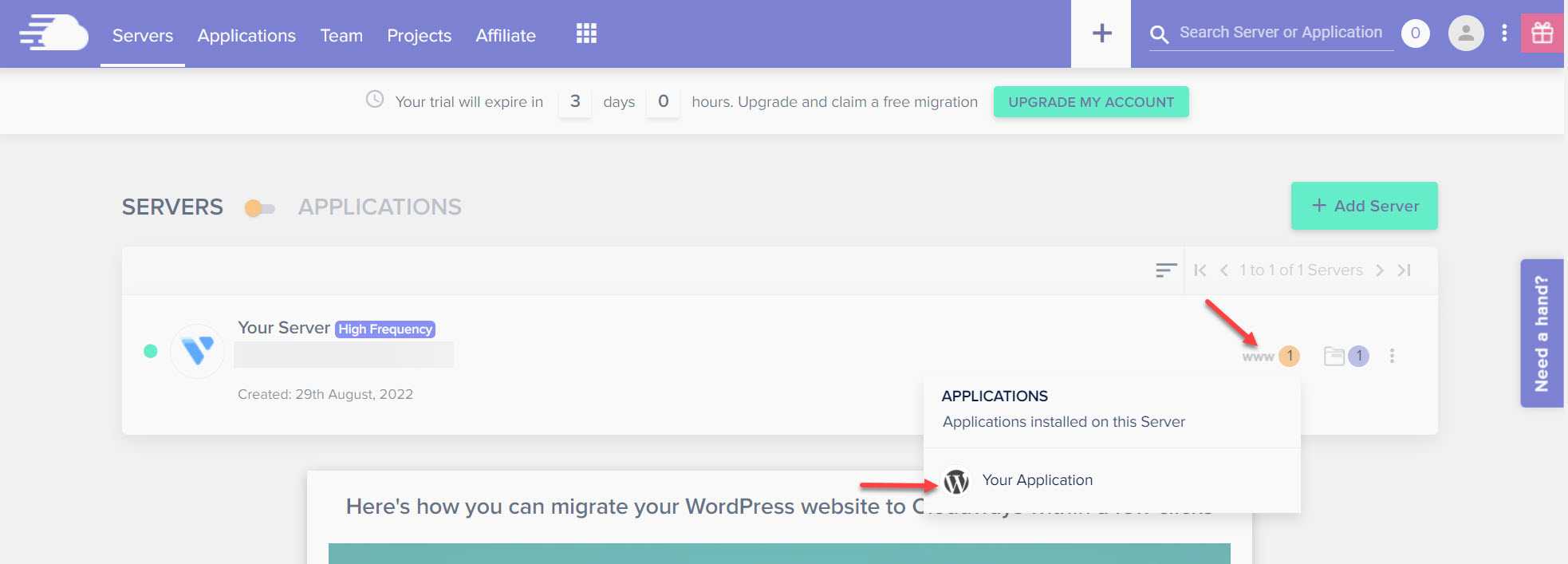Click the www applications icon
The width and height of the screenshot is (1568, 564).
click(1258, 357)
